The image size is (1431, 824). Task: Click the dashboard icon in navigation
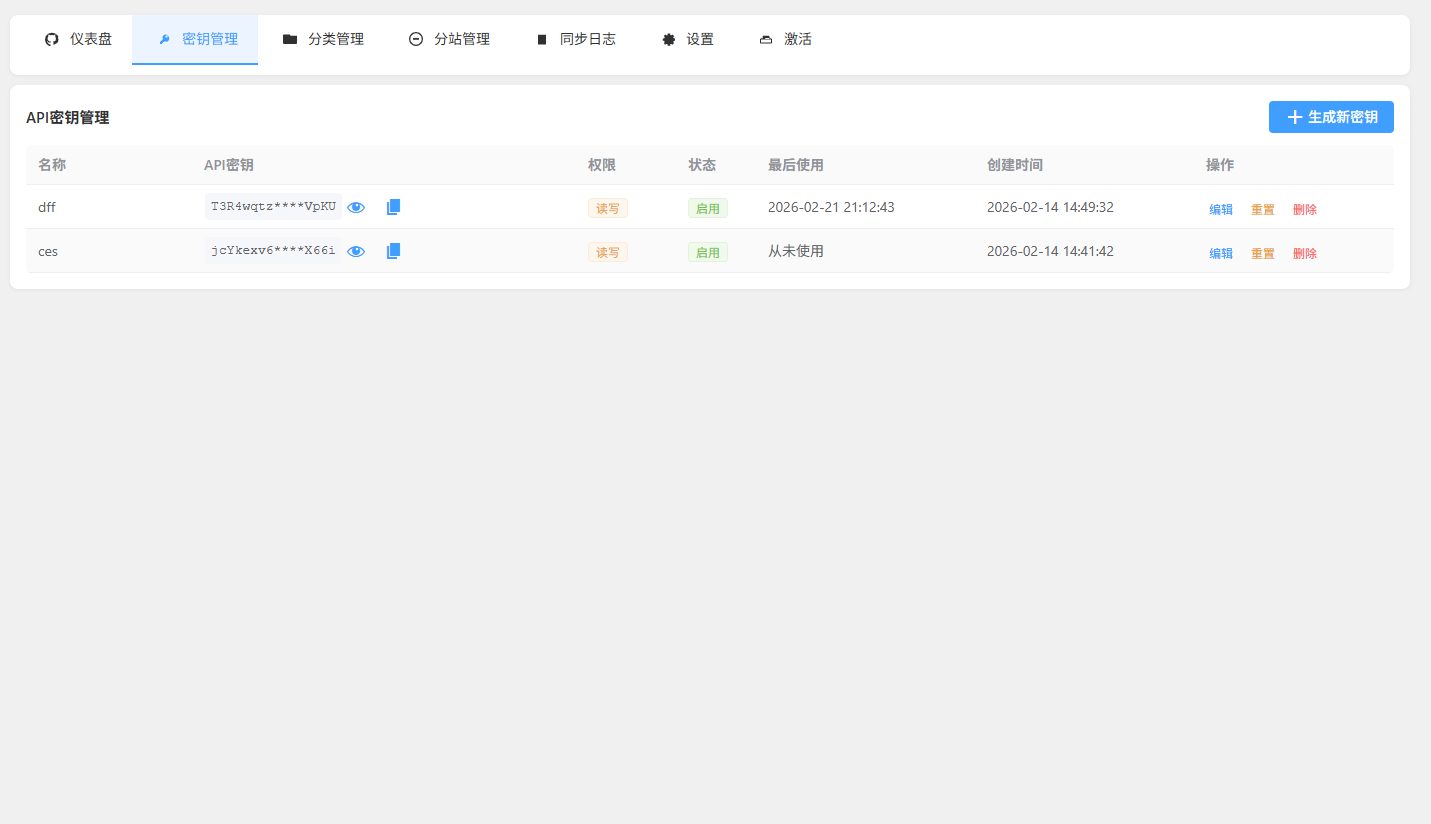click(52, 40)
